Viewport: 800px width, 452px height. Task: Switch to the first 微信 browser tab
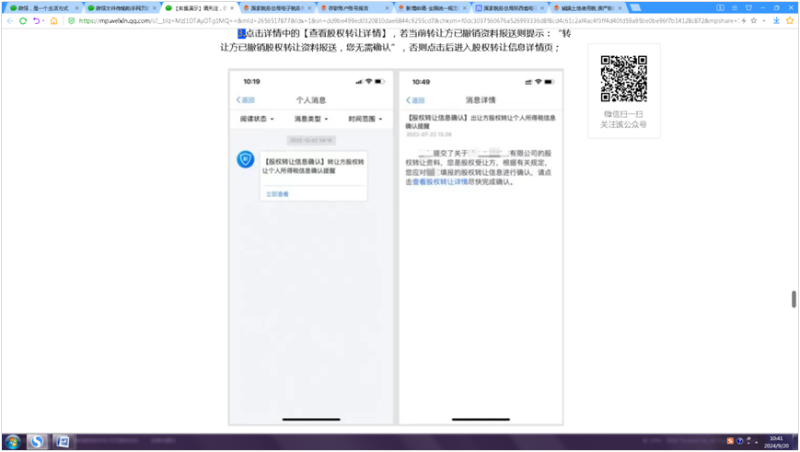click(x=38, y=7)
